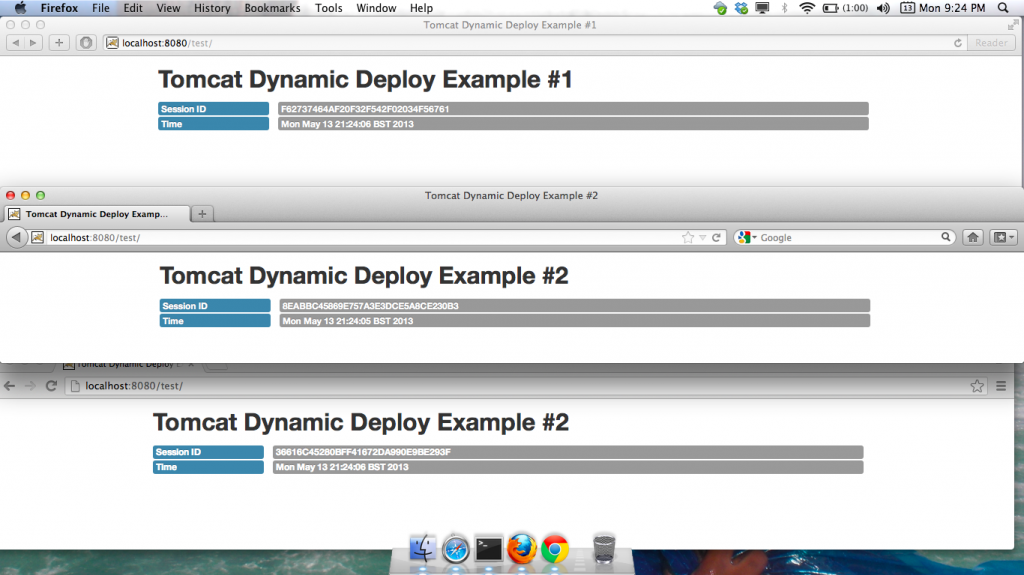Click Safari's Reader button
Viewport: 1024px width, 575px height.
pyautogui.click(x=991, y=43)
